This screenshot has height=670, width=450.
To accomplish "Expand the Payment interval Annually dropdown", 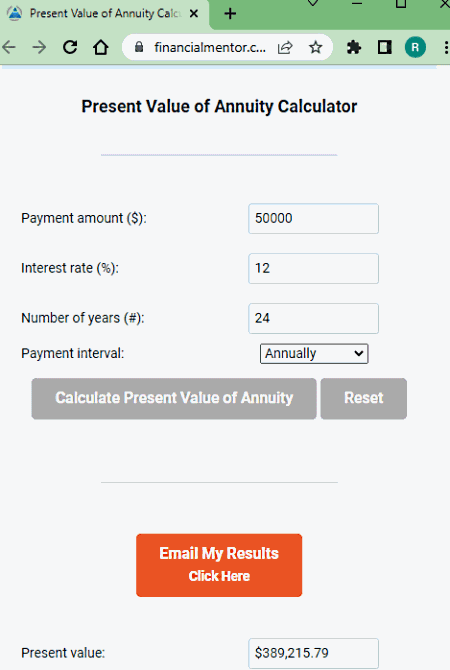I will pos(314,354).
